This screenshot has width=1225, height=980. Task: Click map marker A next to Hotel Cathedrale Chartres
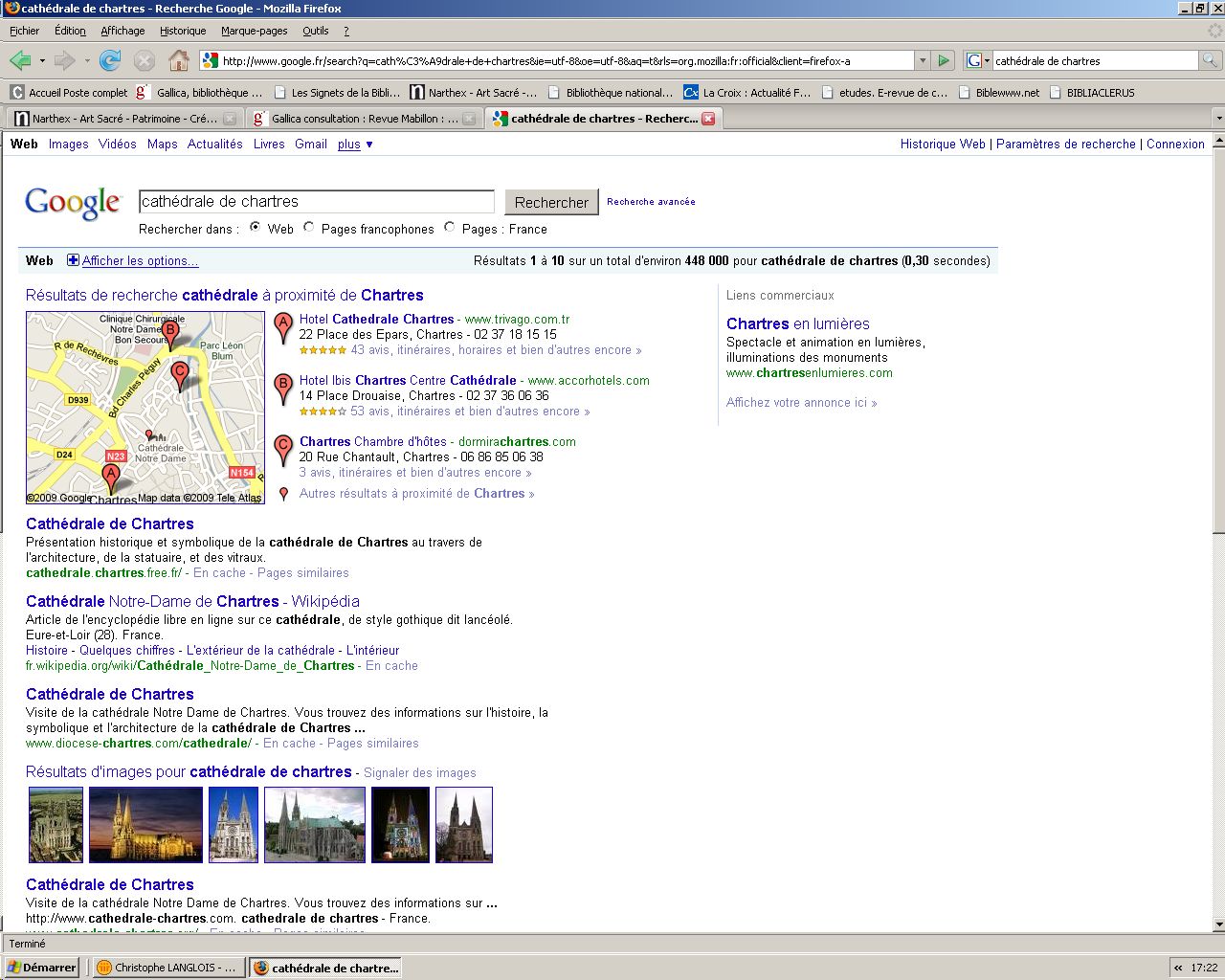pyautogui.click(x=282, y=327)
